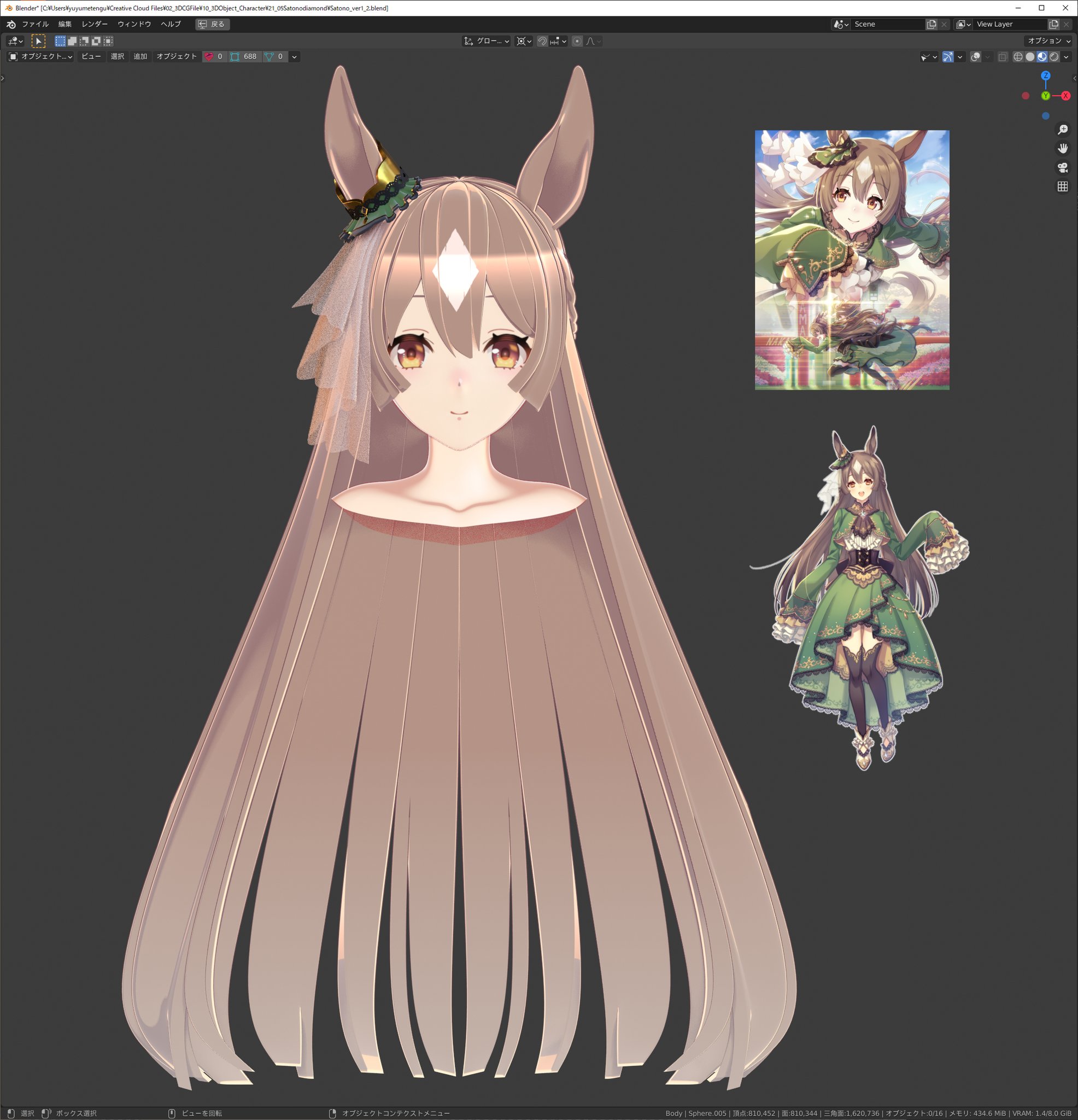Image resolution: width=1078 pixels, height=1120 pixels.
Task: Expand the left toolbar with the small arrow
Action: (2, 78)
